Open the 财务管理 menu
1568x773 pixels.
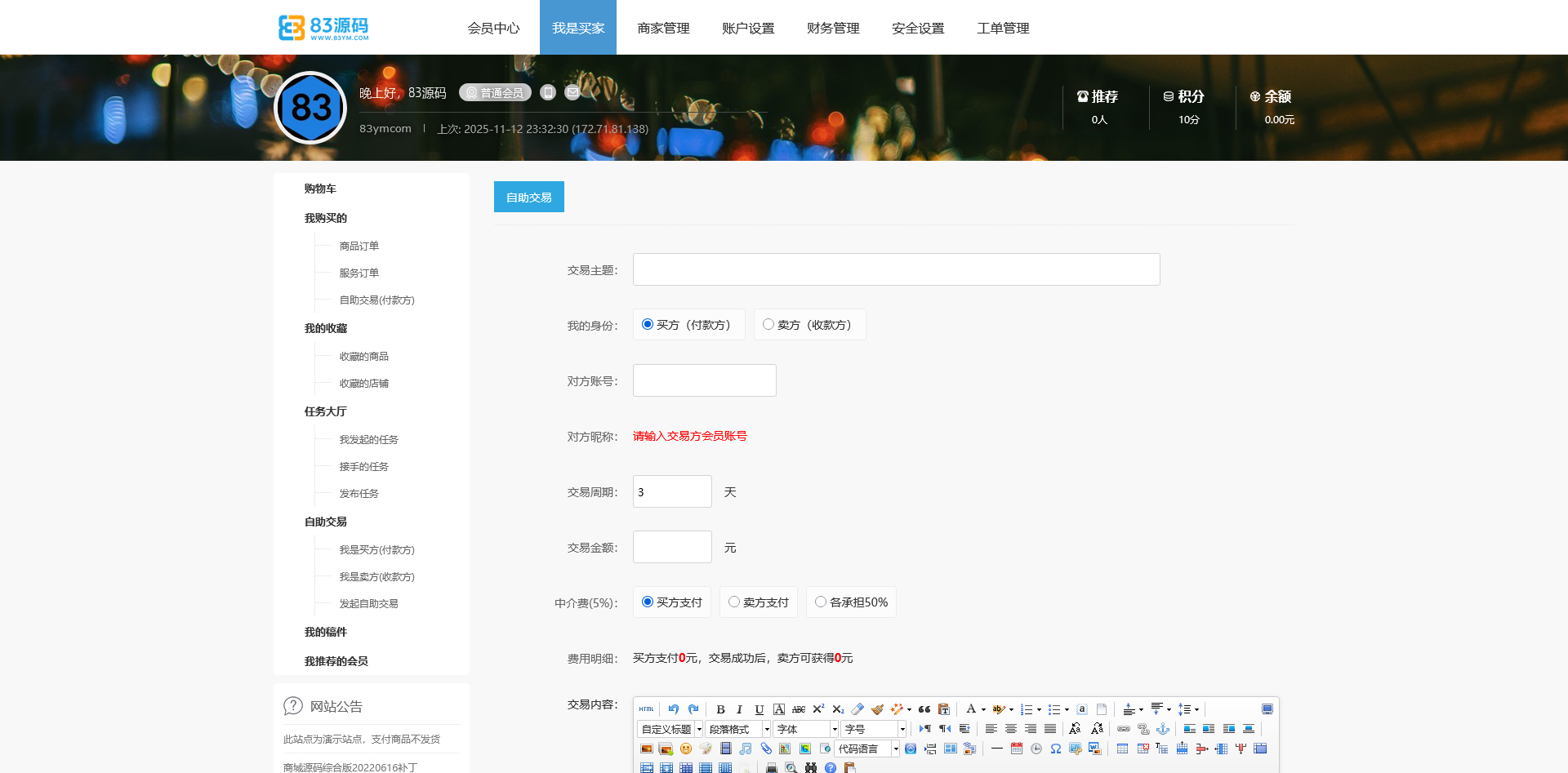point(833,28)
